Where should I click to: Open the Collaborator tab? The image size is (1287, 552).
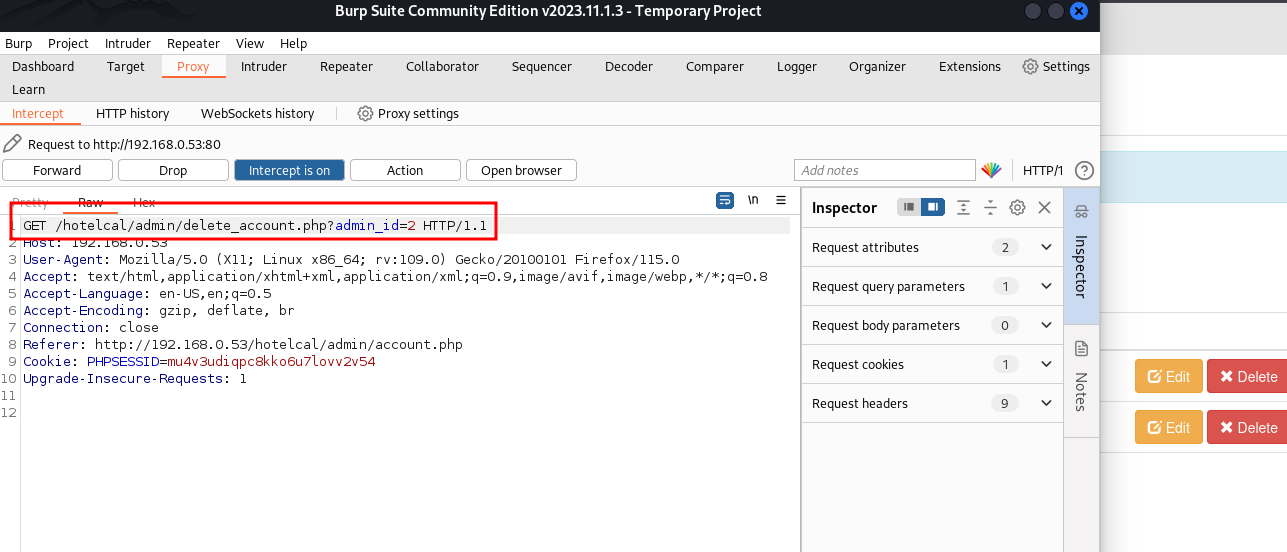click(442, 66)
